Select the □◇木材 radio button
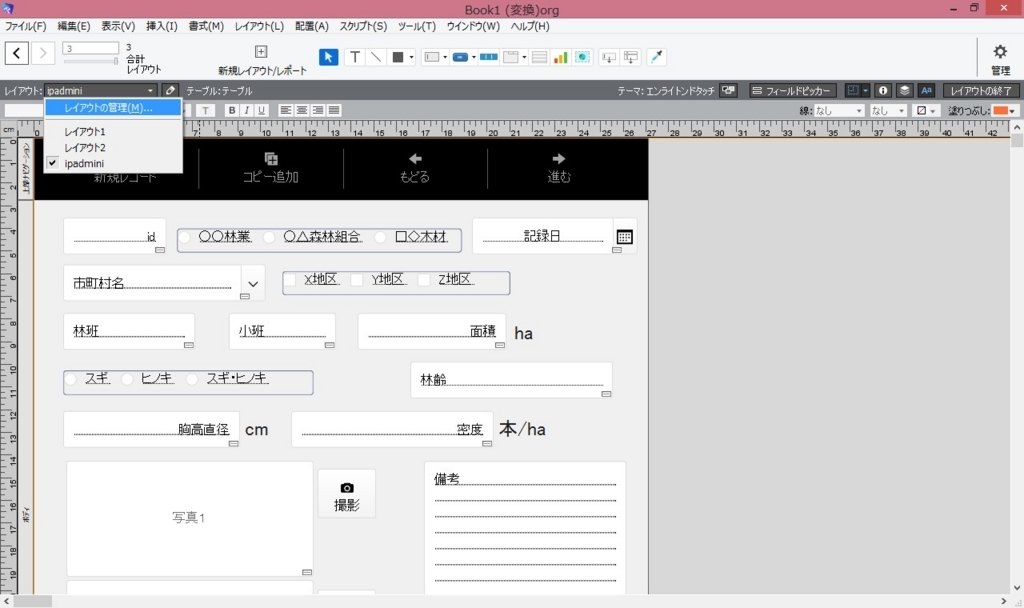 pos(380,238)
